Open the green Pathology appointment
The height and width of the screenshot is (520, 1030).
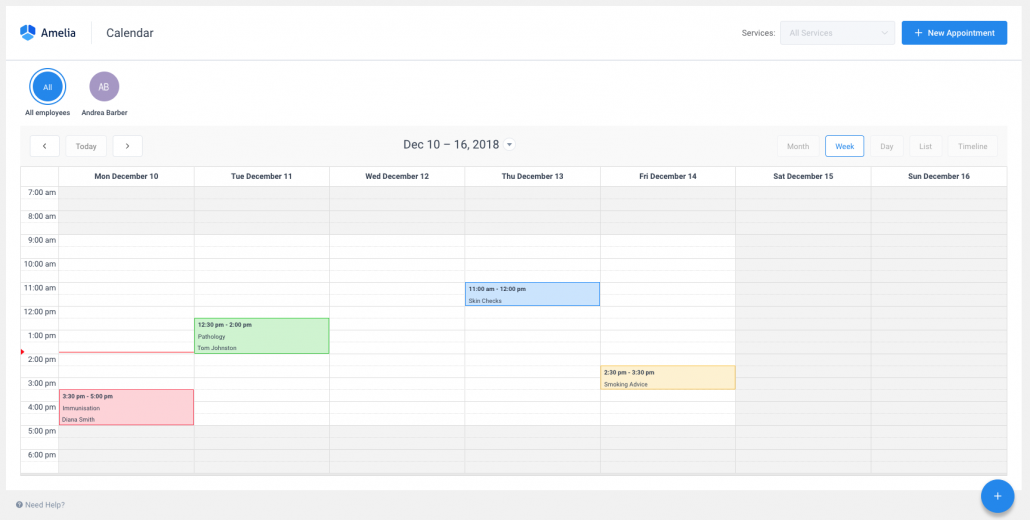point(261,336)
